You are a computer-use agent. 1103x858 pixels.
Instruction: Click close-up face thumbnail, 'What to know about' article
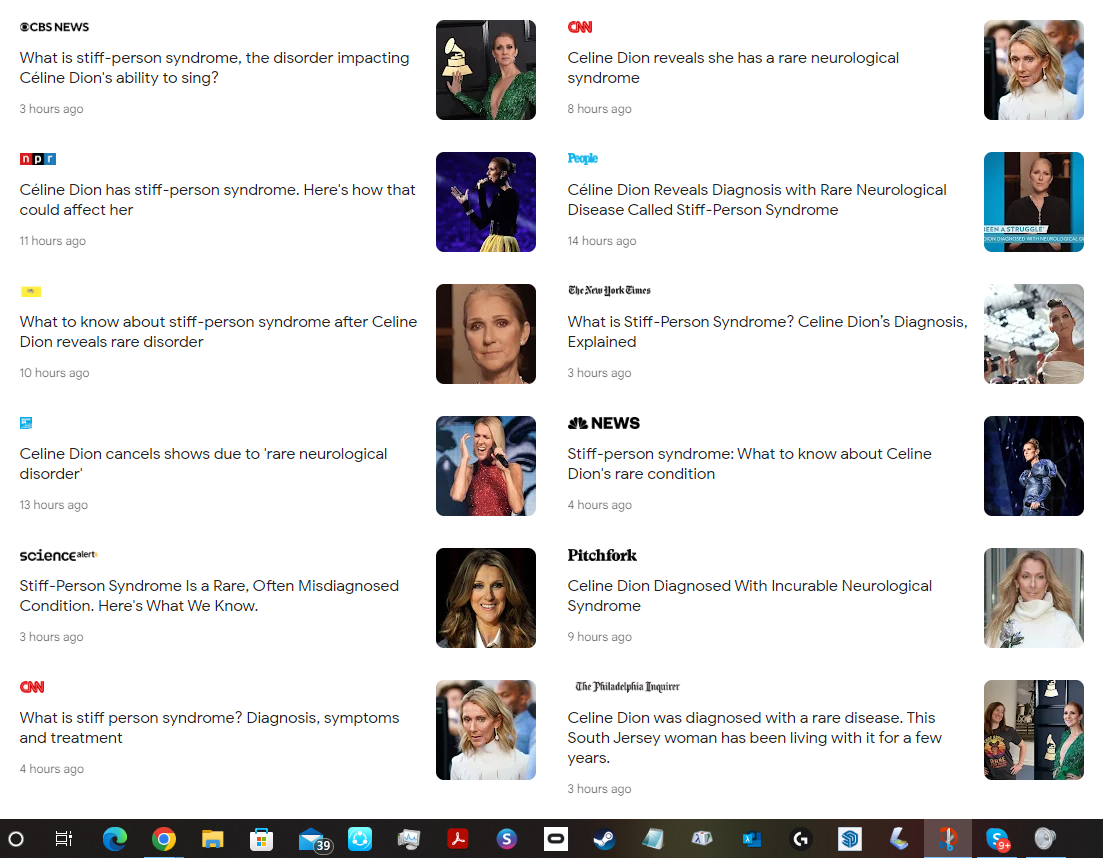pyautogui.click(x=486, y=334)
